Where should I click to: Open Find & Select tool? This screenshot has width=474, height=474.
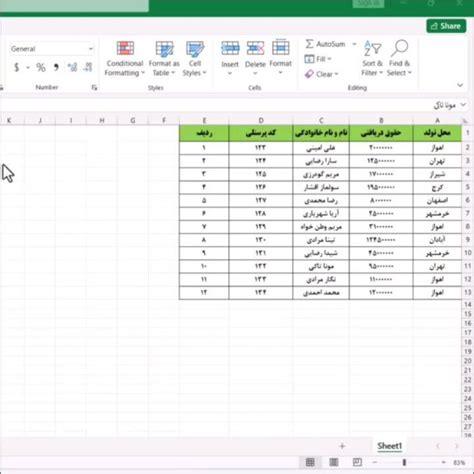click(x=399, y=58)
